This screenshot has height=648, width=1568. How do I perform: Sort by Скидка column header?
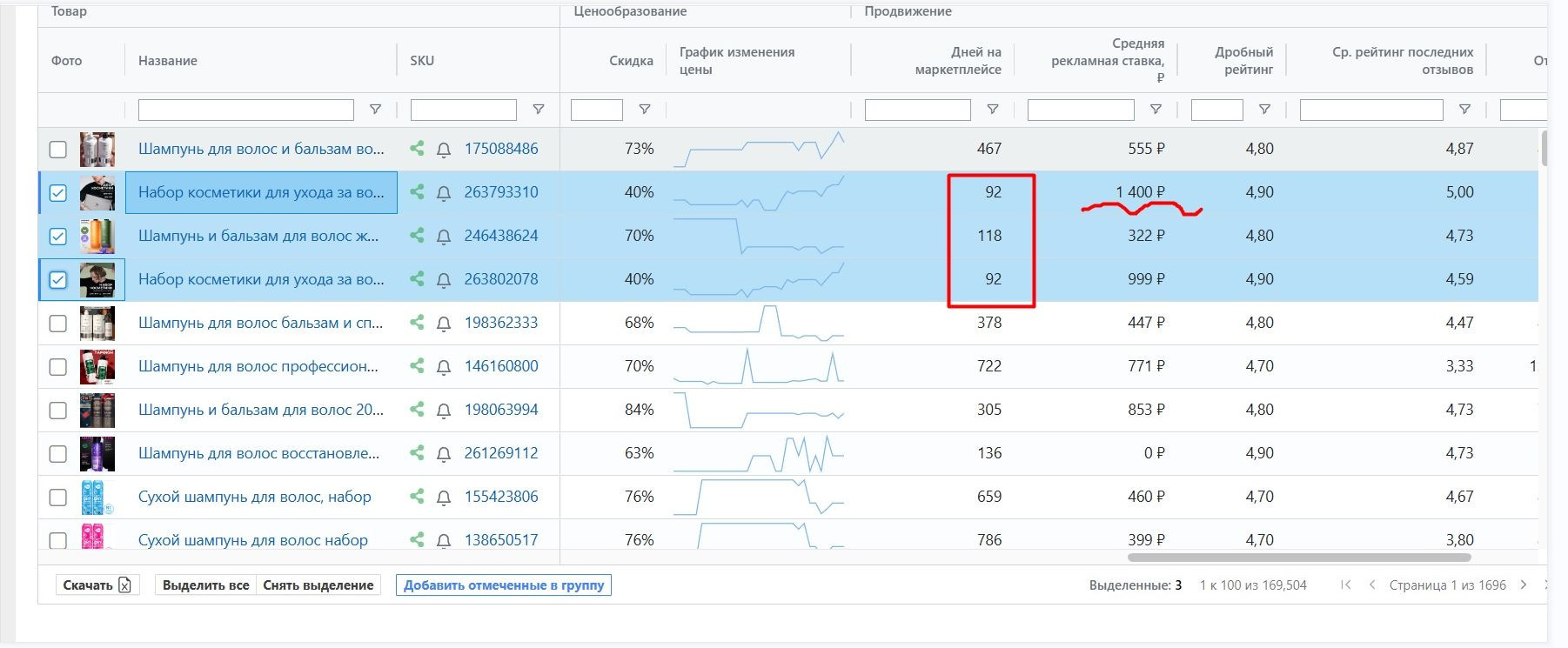click(631, 61)
